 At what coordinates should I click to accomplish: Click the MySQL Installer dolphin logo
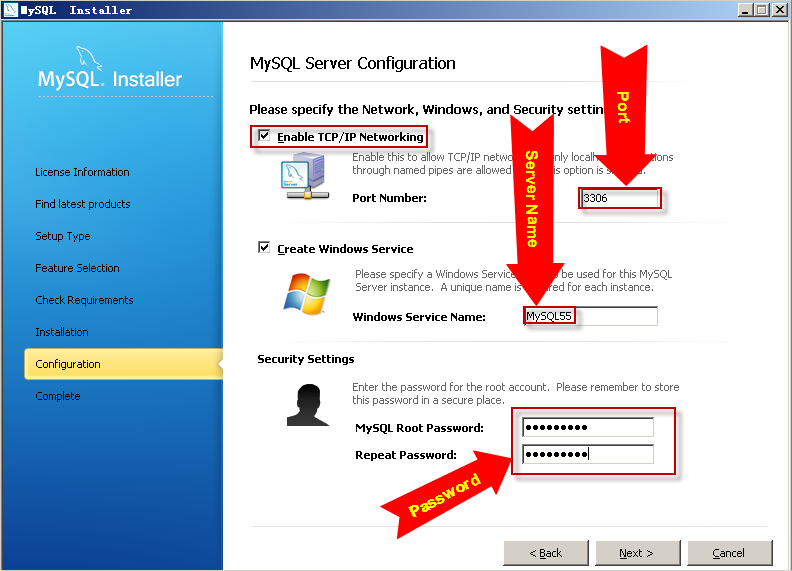110,69
